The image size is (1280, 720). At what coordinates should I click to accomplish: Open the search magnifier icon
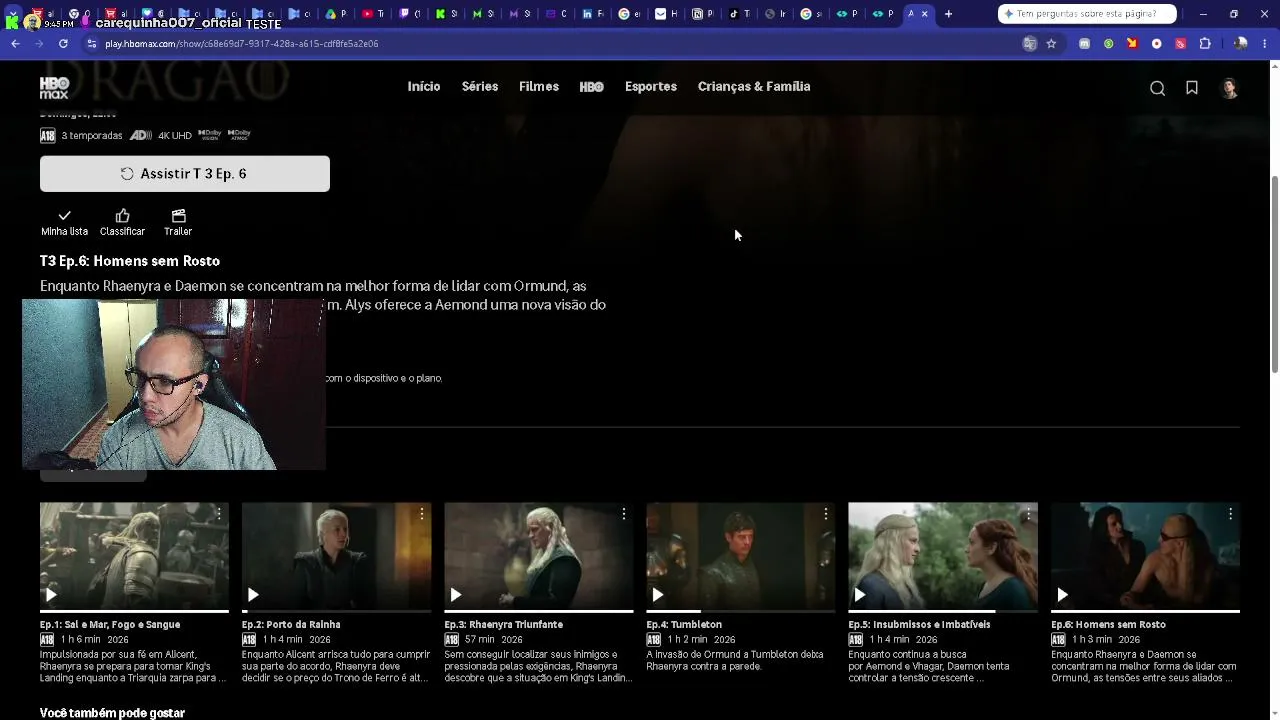pyautogui.click(x=1157, y=88)
